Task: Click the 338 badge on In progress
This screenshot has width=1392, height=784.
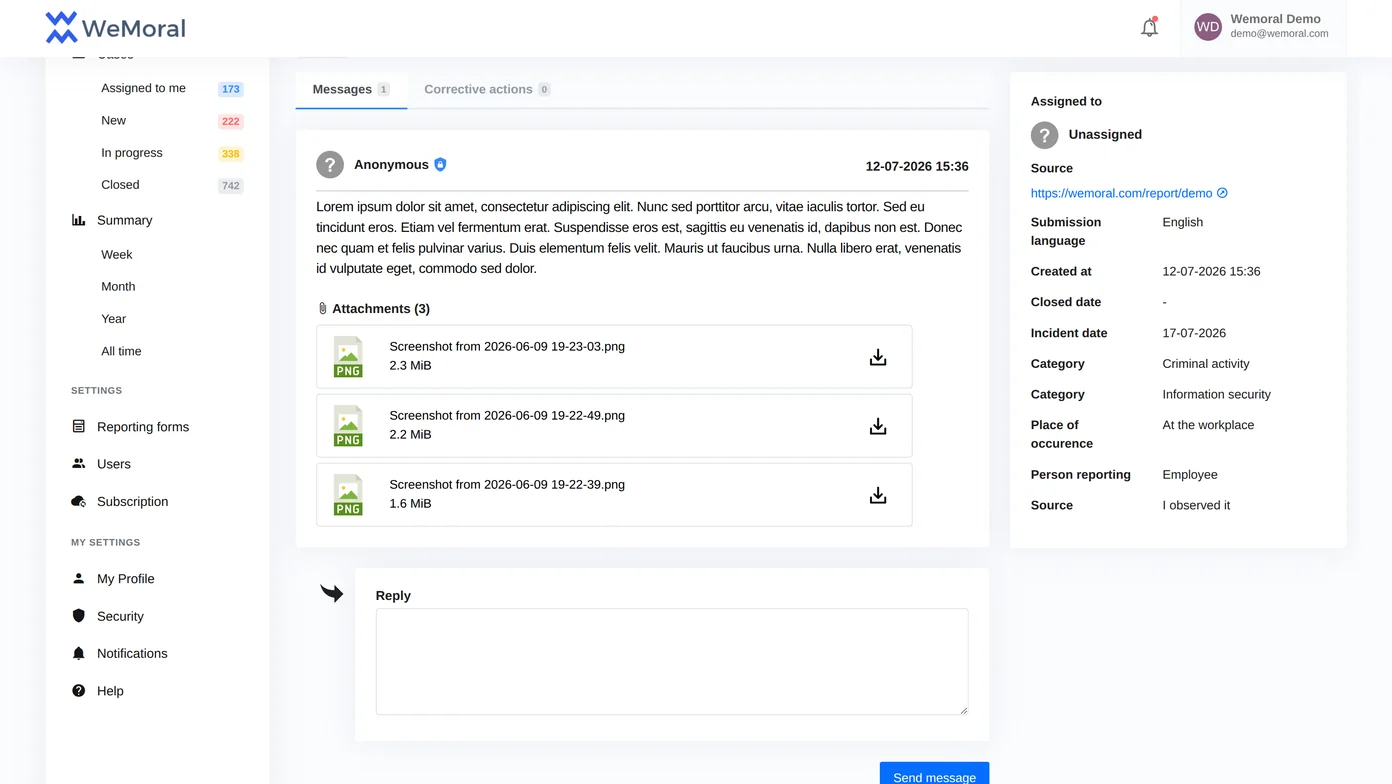Action: tap(231, 153)
